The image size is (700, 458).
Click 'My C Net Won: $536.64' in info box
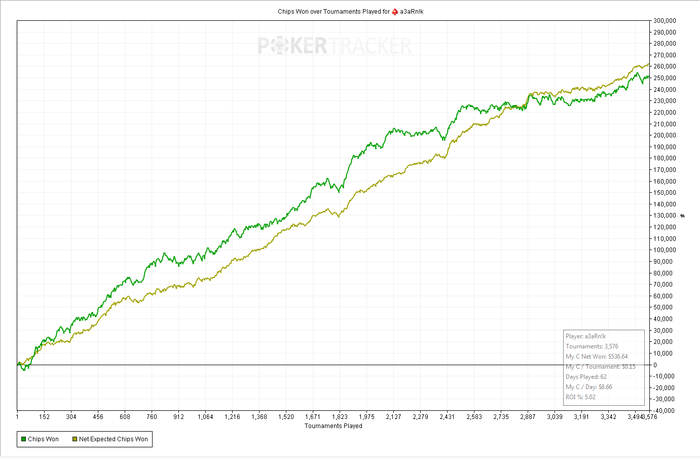(x=597, y=357)
